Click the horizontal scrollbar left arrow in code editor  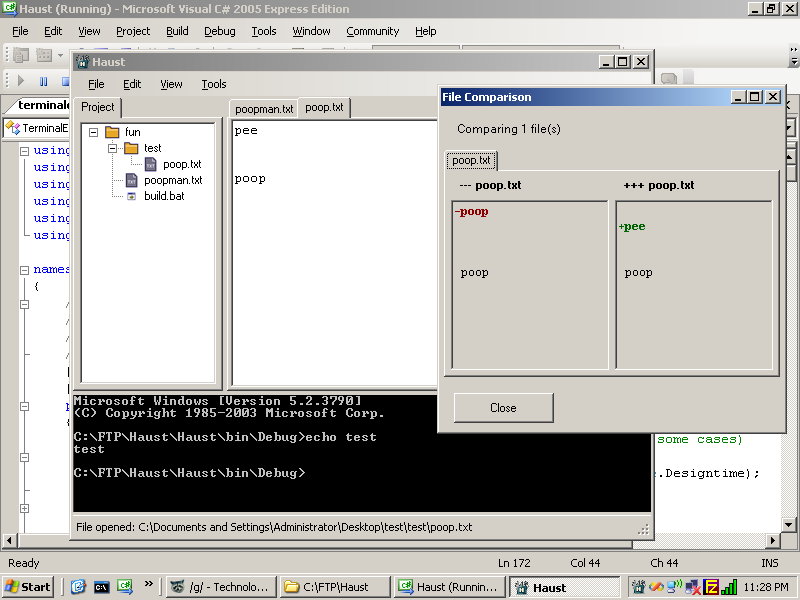(x=9, y=540)
